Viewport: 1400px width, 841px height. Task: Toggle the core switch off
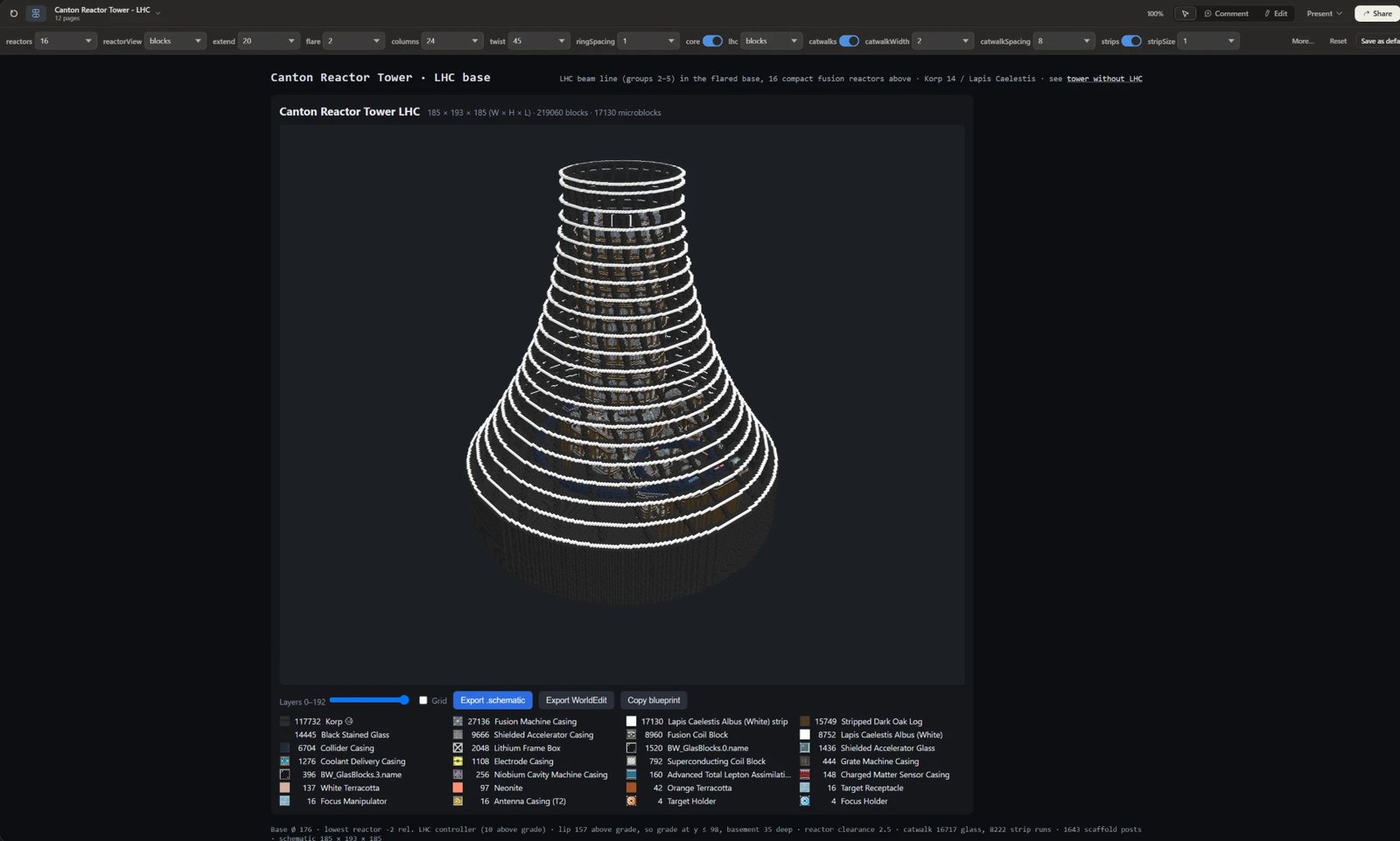712,41
